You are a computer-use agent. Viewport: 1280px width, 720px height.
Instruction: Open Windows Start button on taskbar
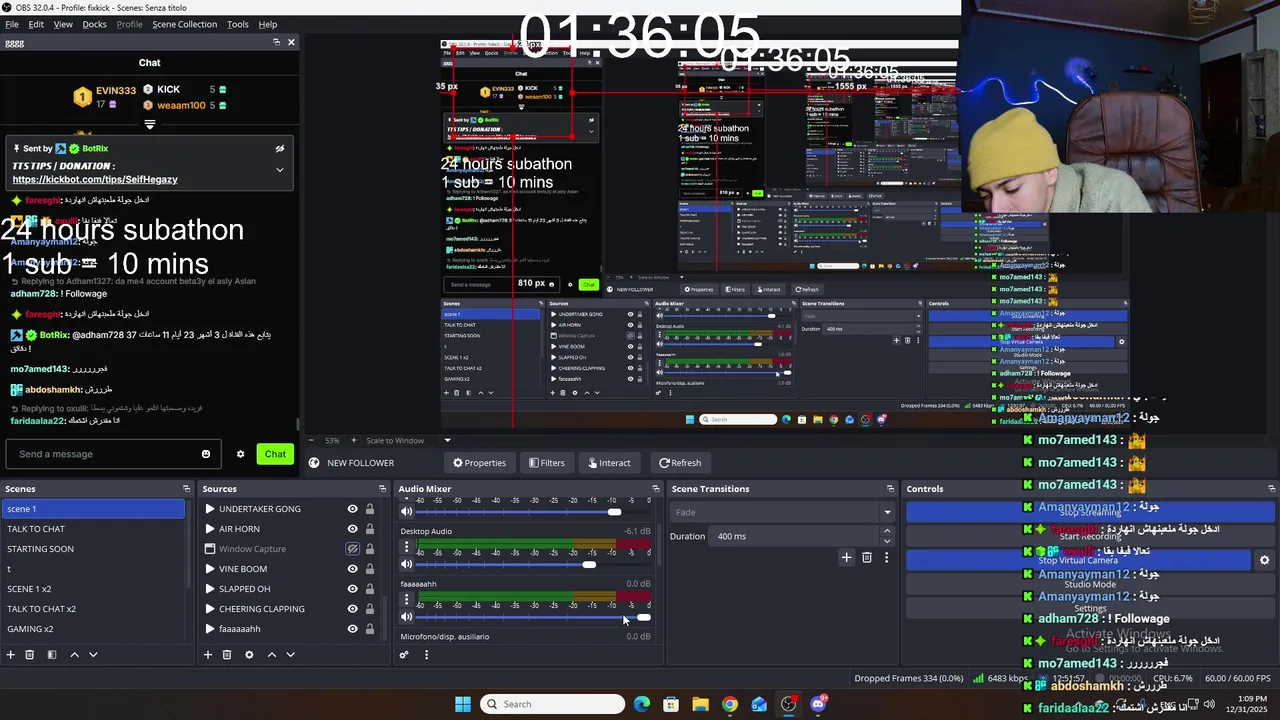point(463,704)
